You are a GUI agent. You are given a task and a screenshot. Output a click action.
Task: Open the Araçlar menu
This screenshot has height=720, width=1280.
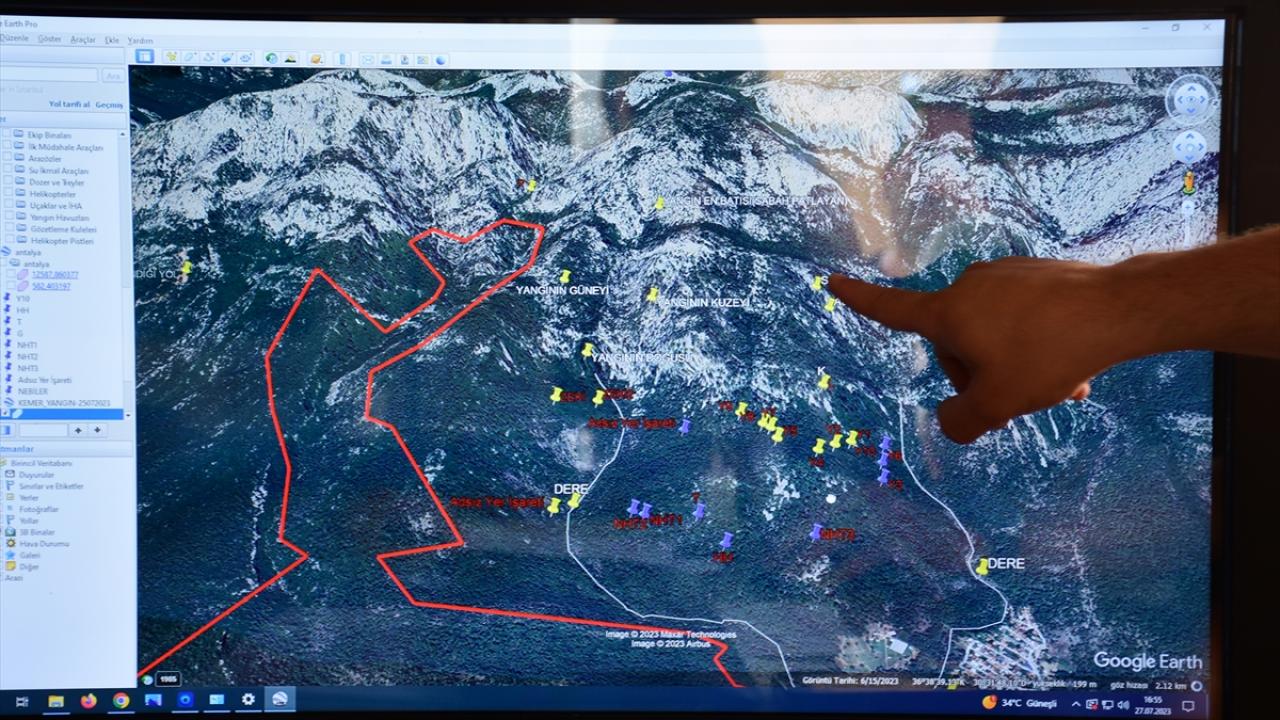[x=83, y=40]
